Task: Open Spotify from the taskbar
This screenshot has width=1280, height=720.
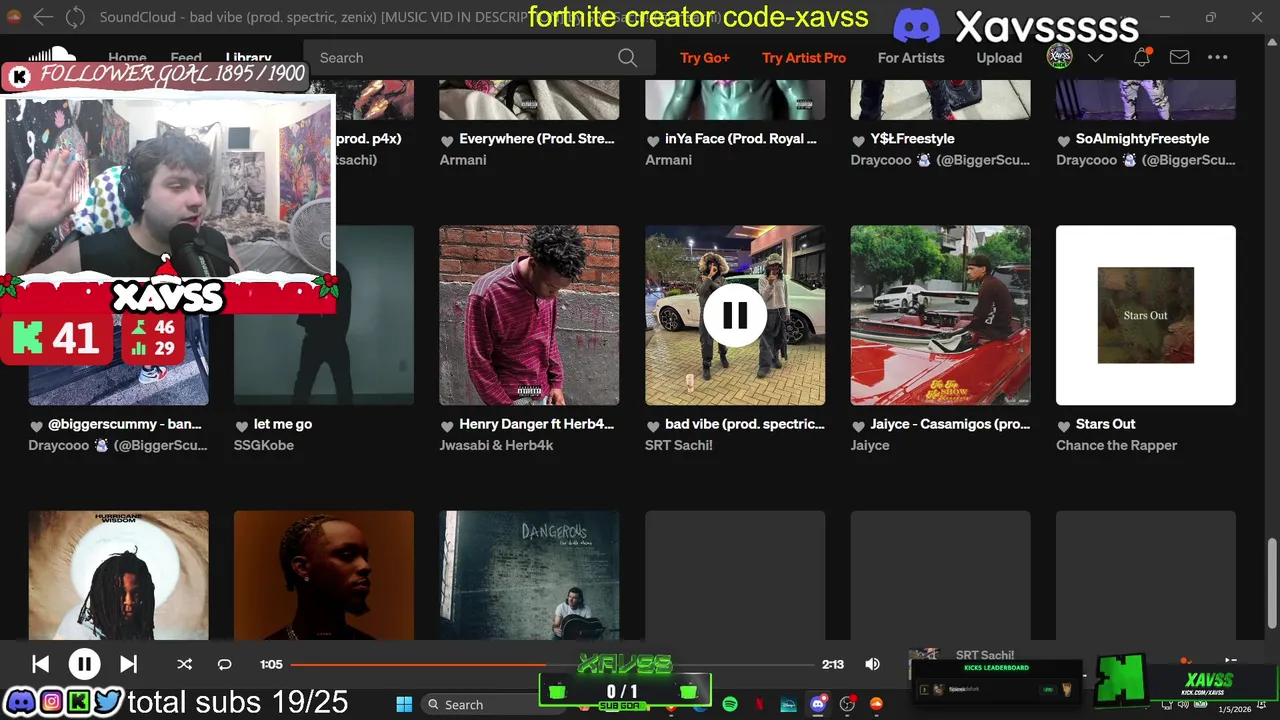Action: click(730, 704)
